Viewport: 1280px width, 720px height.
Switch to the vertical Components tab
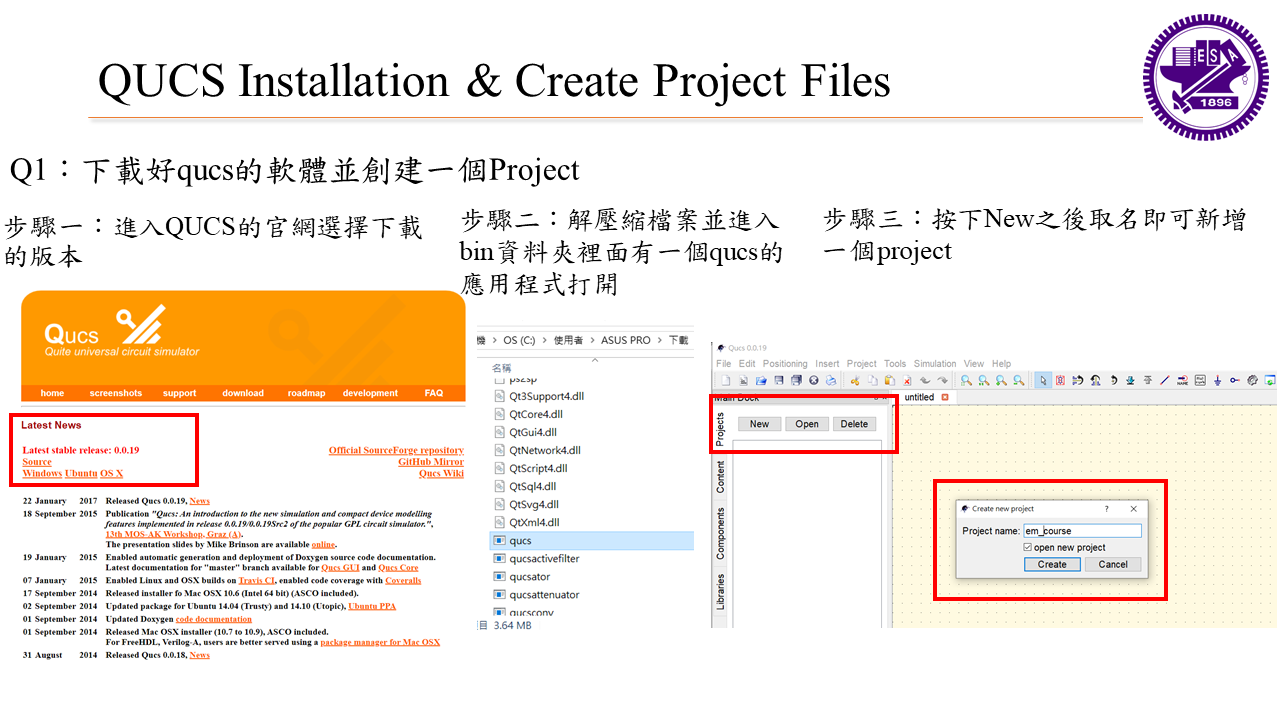point(720,533)
